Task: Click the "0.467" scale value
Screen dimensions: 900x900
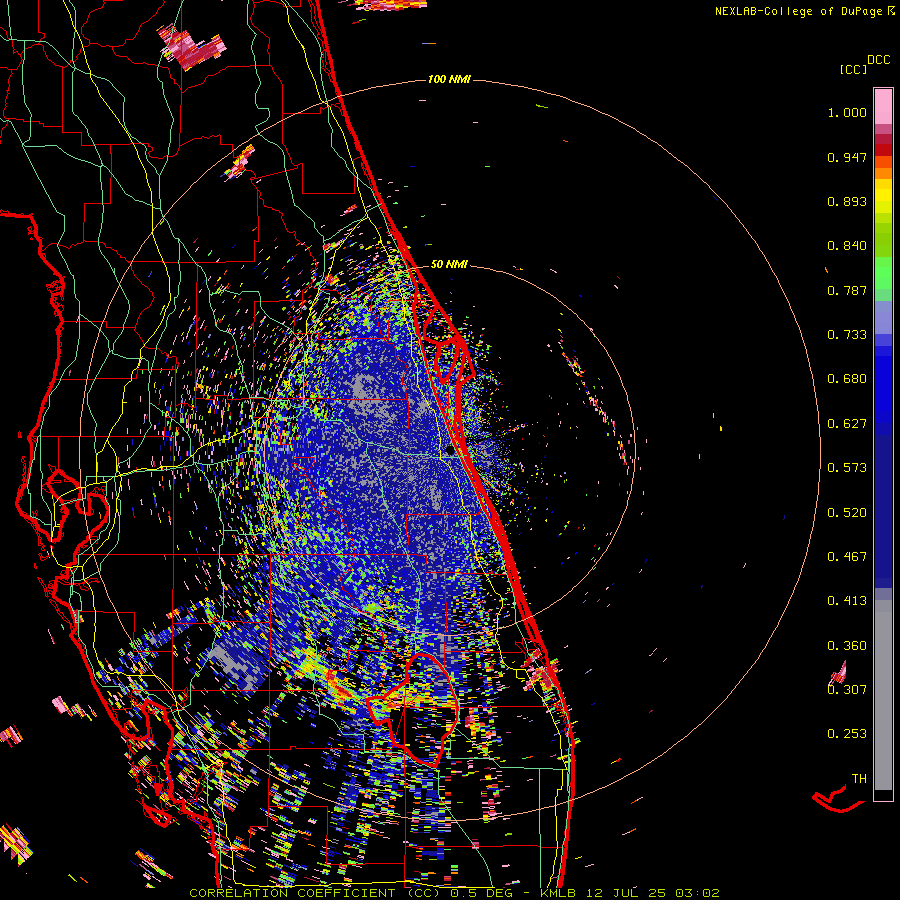Action: click(847, 557)
